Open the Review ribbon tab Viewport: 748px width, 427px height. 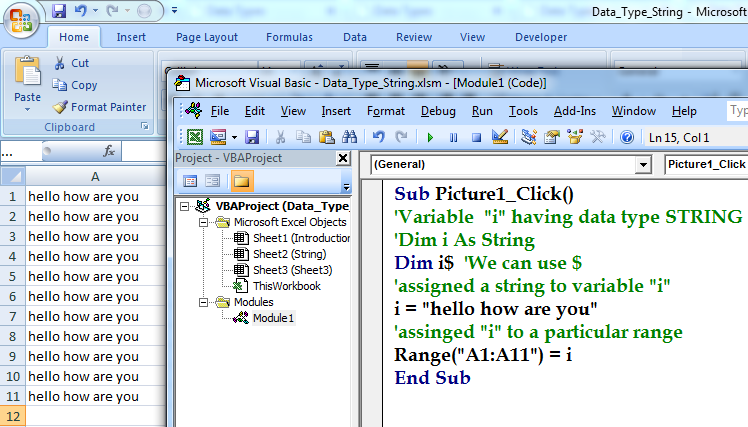click(414, 37)
